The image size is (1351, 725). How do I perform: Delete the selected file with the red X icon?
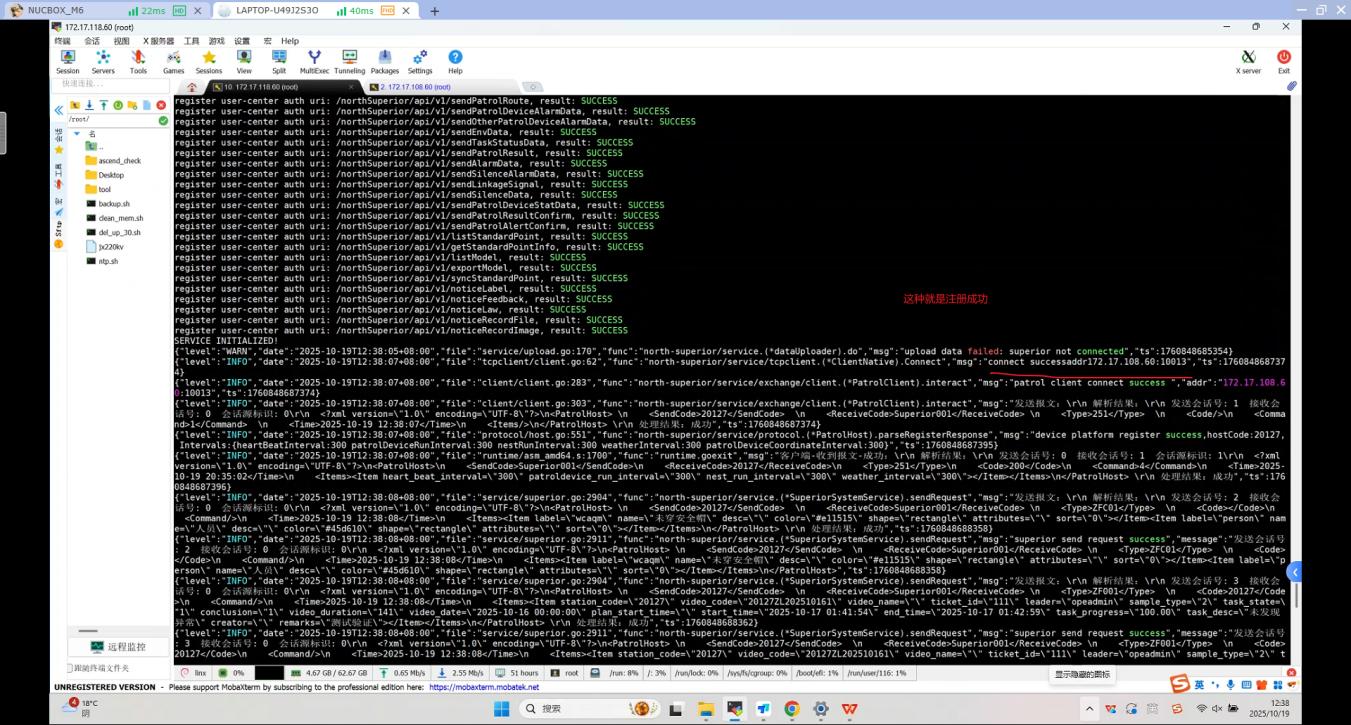pyautogui.click(x=161, y=105)
